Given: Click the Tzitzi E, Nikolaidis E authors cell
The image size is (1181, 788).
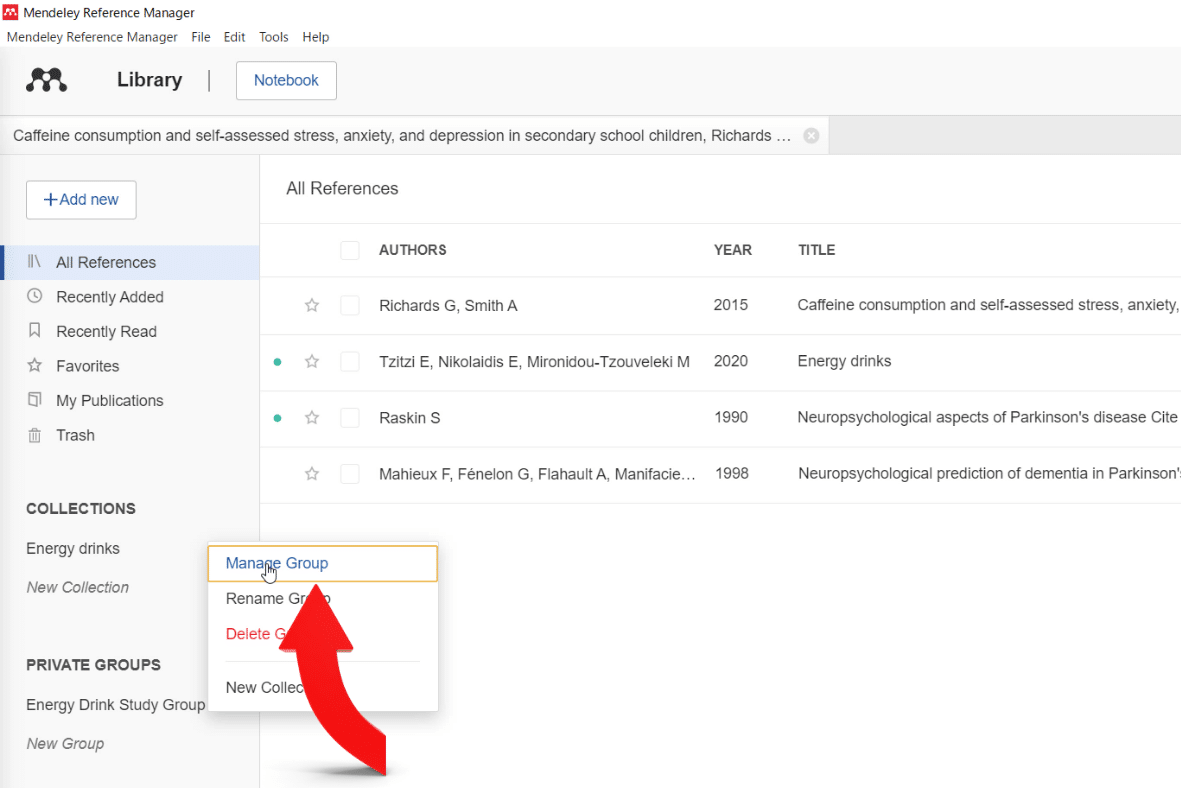Looking at the screenshot, I should (x=534, y=362).
